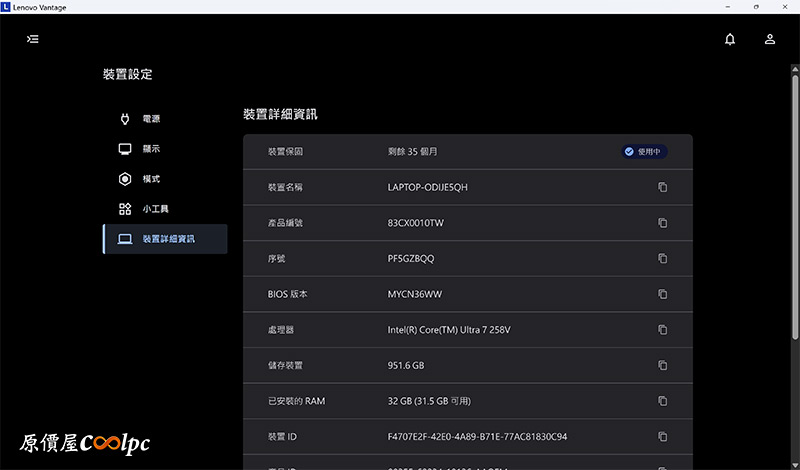Maximize the Lenovo Vantage window

point(756,7)
